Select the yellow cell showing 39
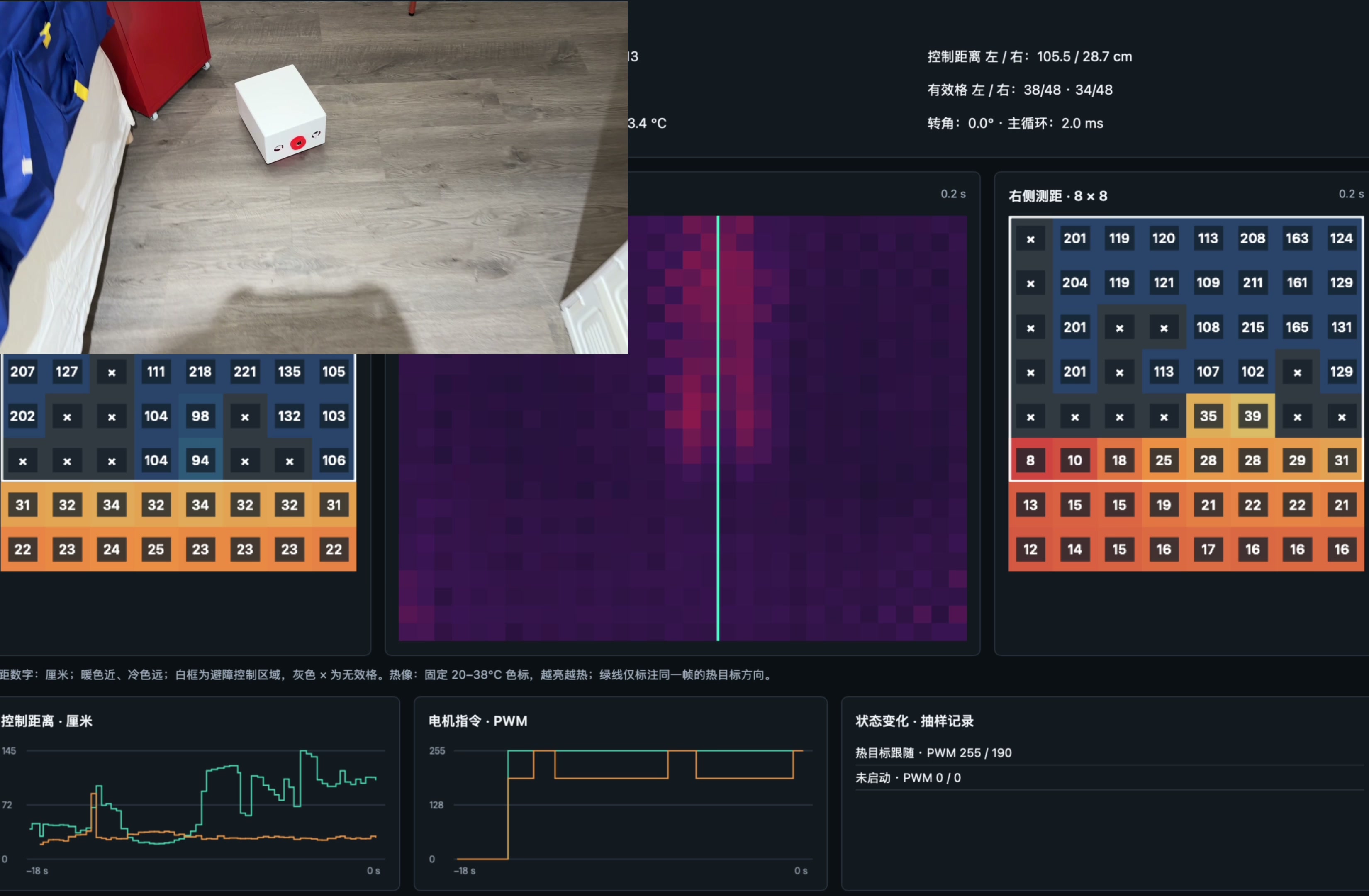 1252,416
